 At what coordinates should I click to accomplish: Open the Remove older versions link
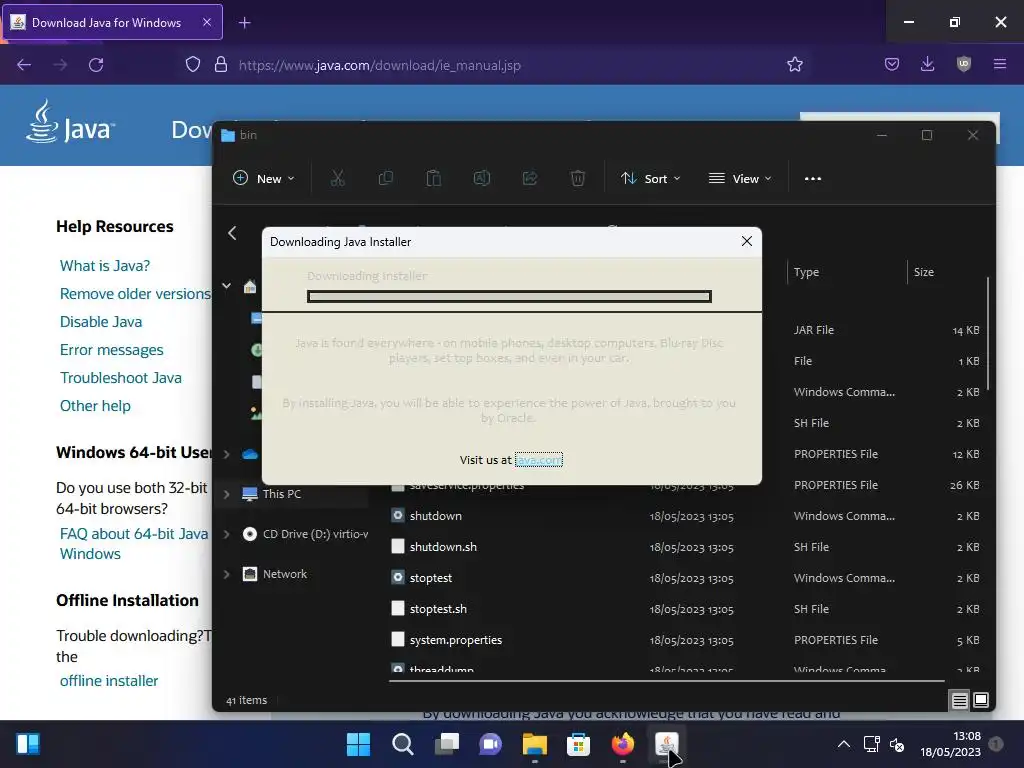135,294
